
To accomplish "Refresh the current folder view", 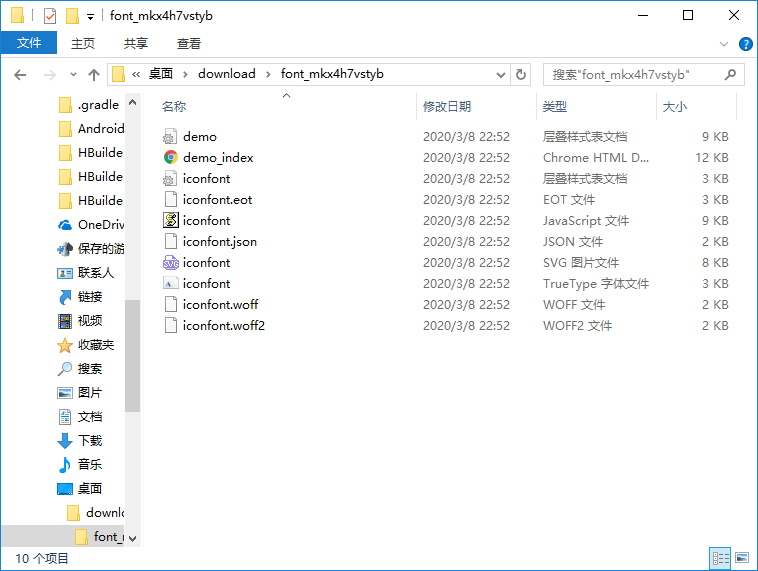I will pyautogui.click(x=521, y=74).
